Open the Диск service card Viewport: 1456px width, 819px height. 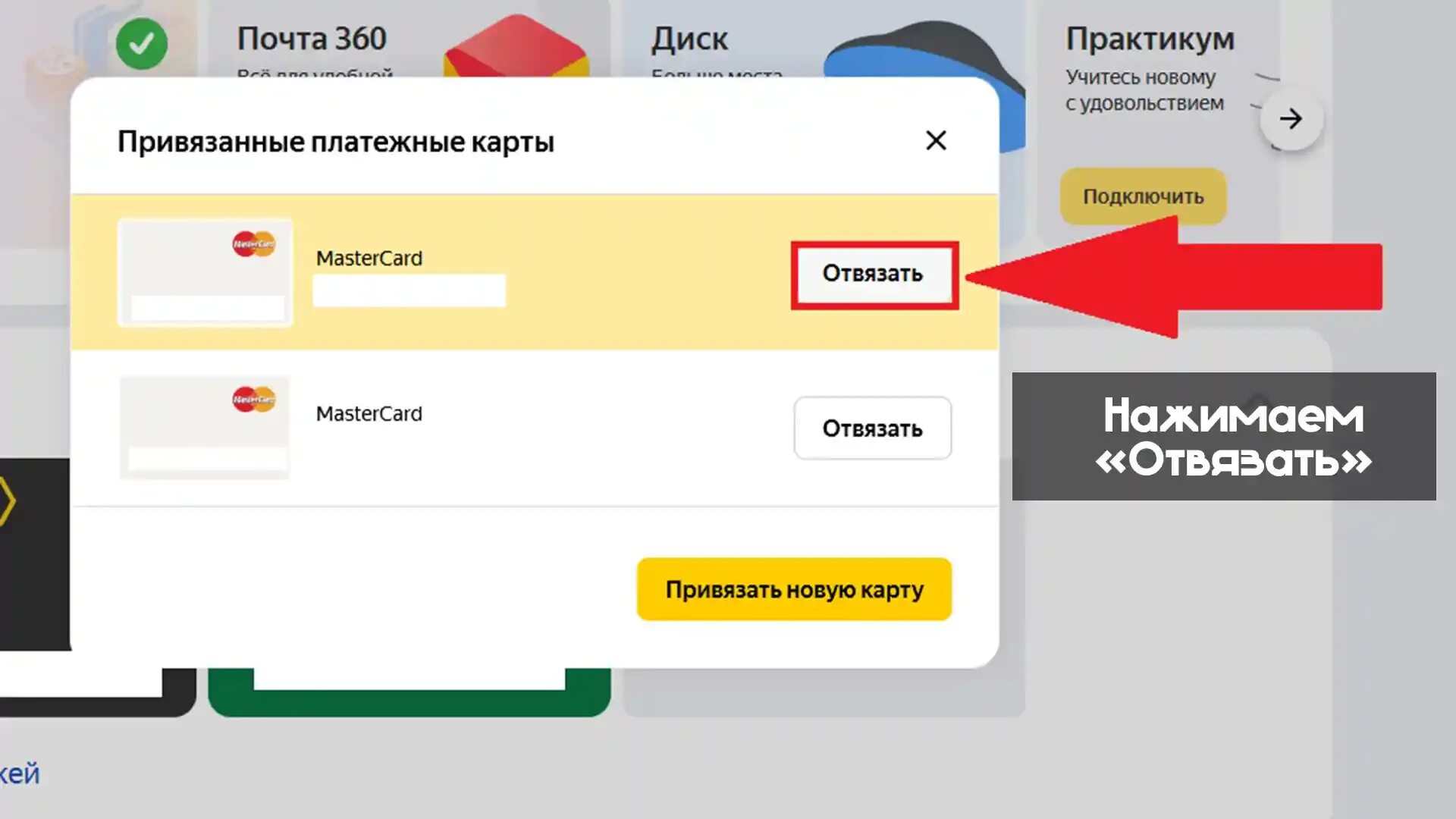point(689,39)
